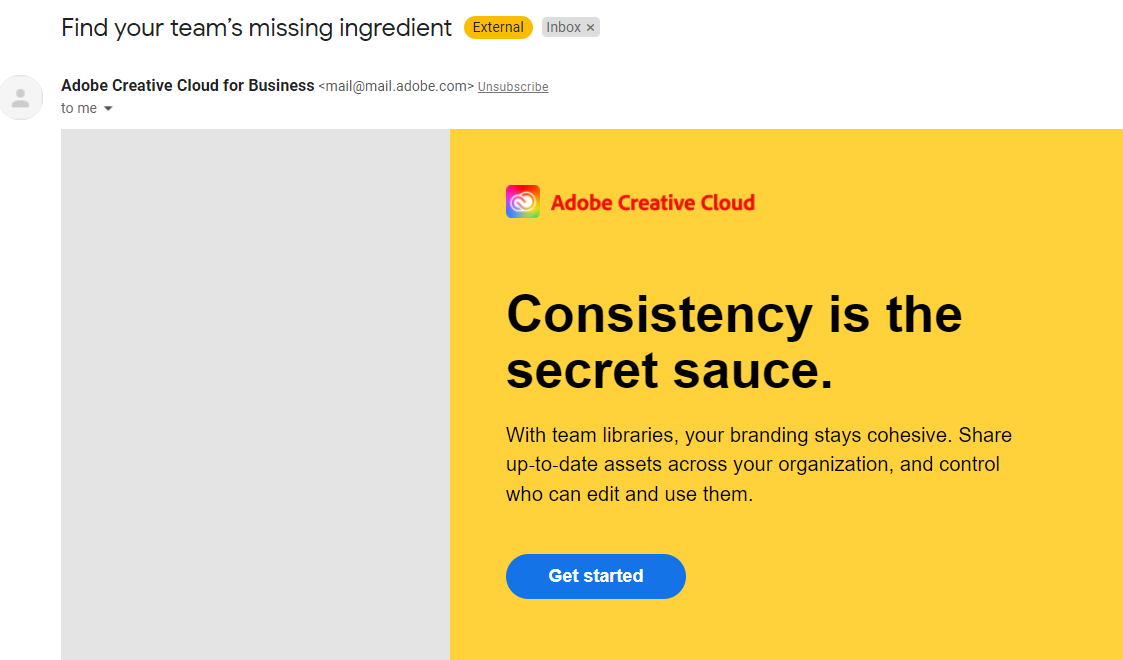Click the Unsubscribe link
Viewport: 1123px width, 660px height.
pyautogui.click(x=513, y=87)
